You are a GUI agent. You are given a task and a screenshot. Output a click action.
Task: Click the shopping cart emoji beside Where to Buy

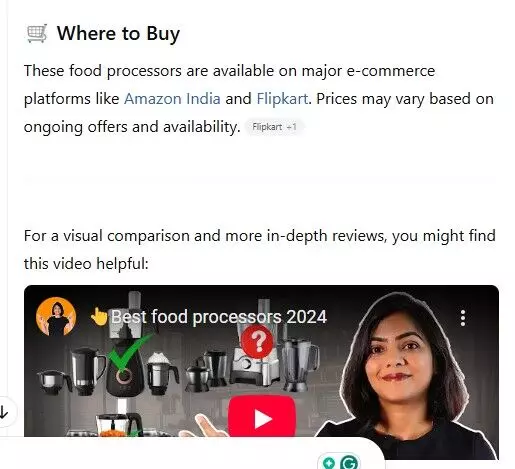(37, 33)
